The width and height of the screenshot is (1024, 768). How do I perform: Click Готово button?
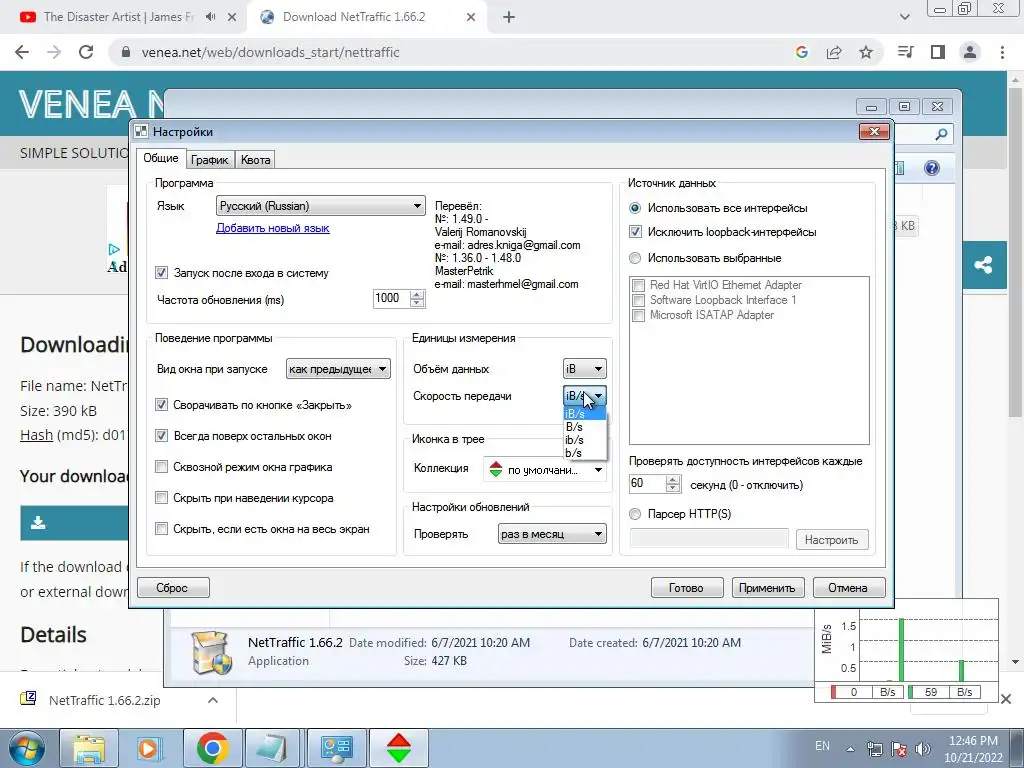click(686, 588)
